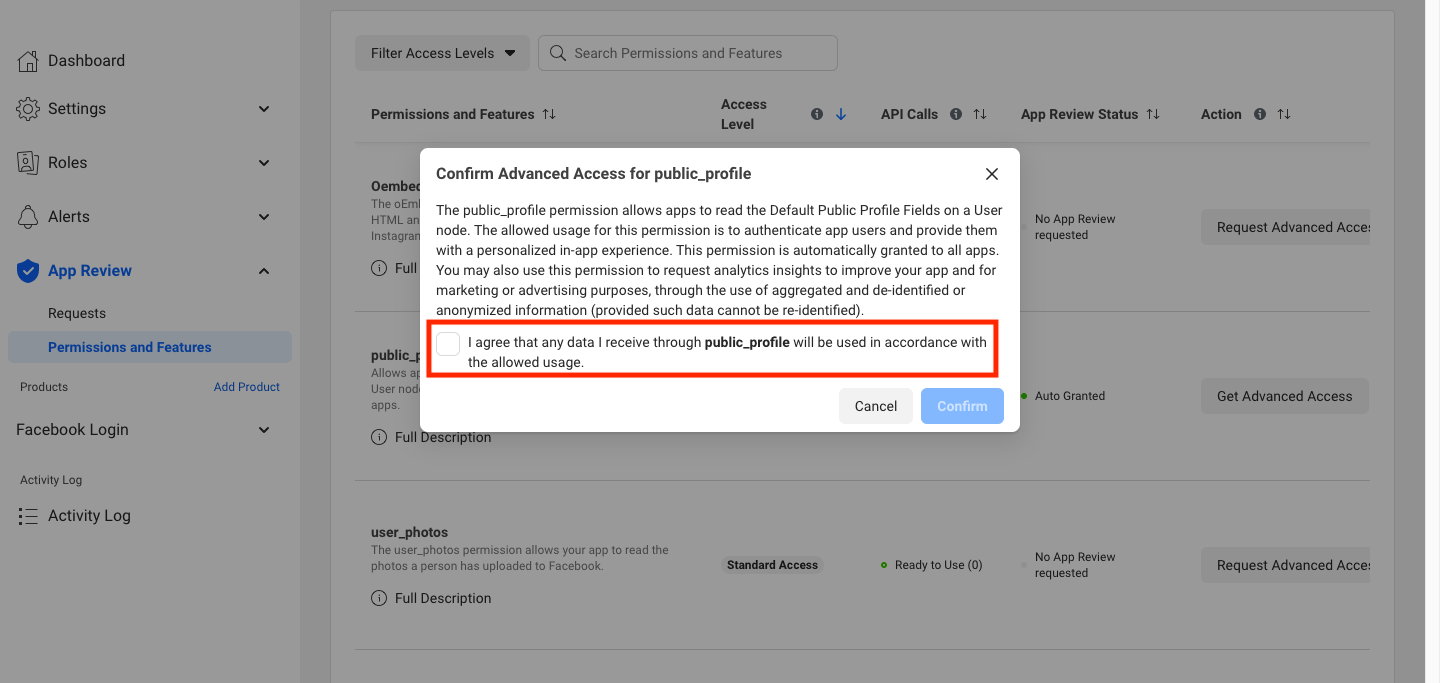Check the public_profile agreement checkbox
The height and width of the screenshot is (683, 1440).
(x=448, y=343)
